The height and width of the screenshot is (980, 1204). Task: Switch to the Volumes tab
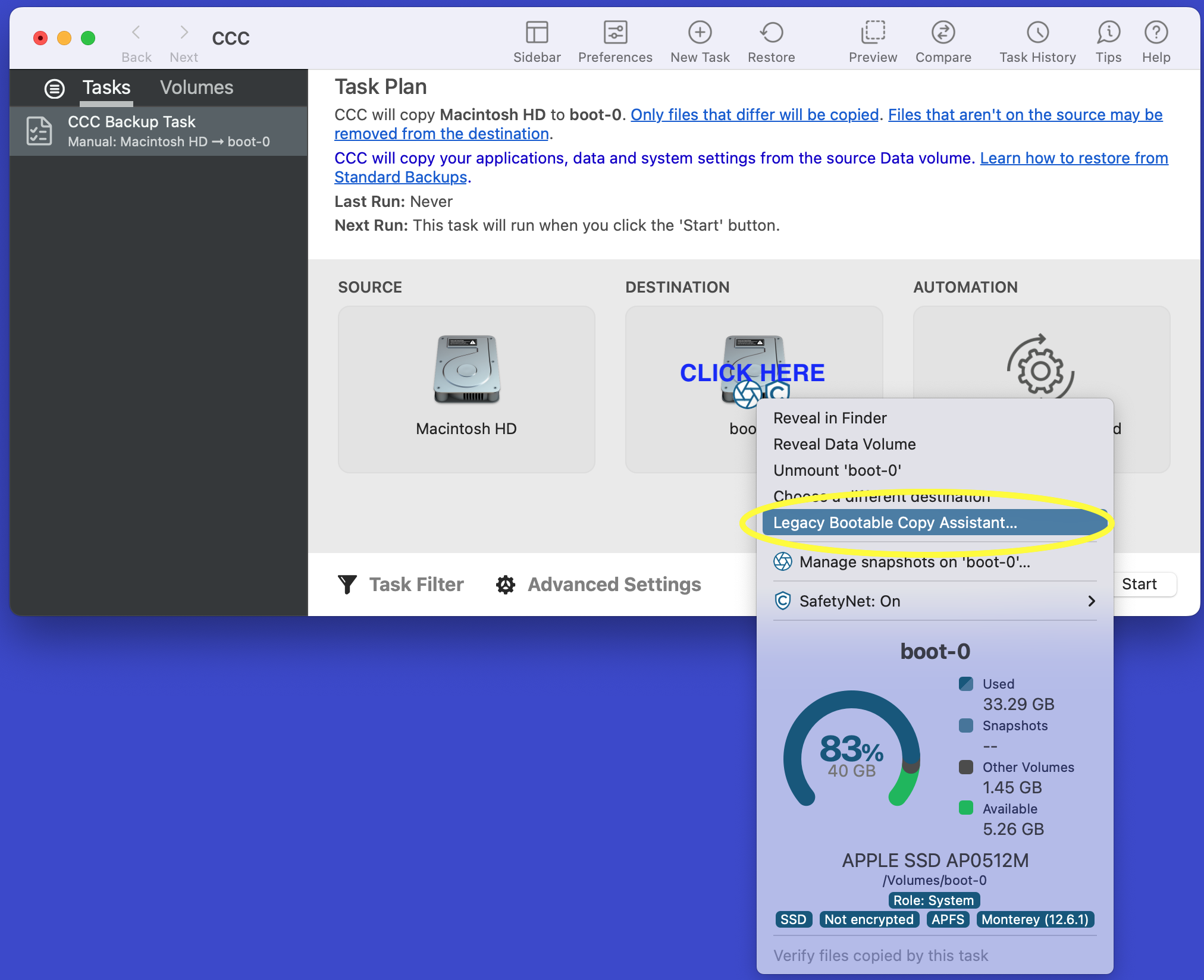196,87
